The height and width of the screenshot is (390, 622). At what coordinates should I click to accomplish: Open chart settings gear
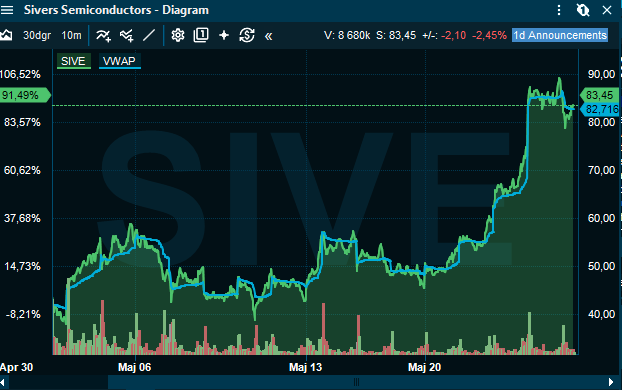pyautogui.click(x=178, y=35)
